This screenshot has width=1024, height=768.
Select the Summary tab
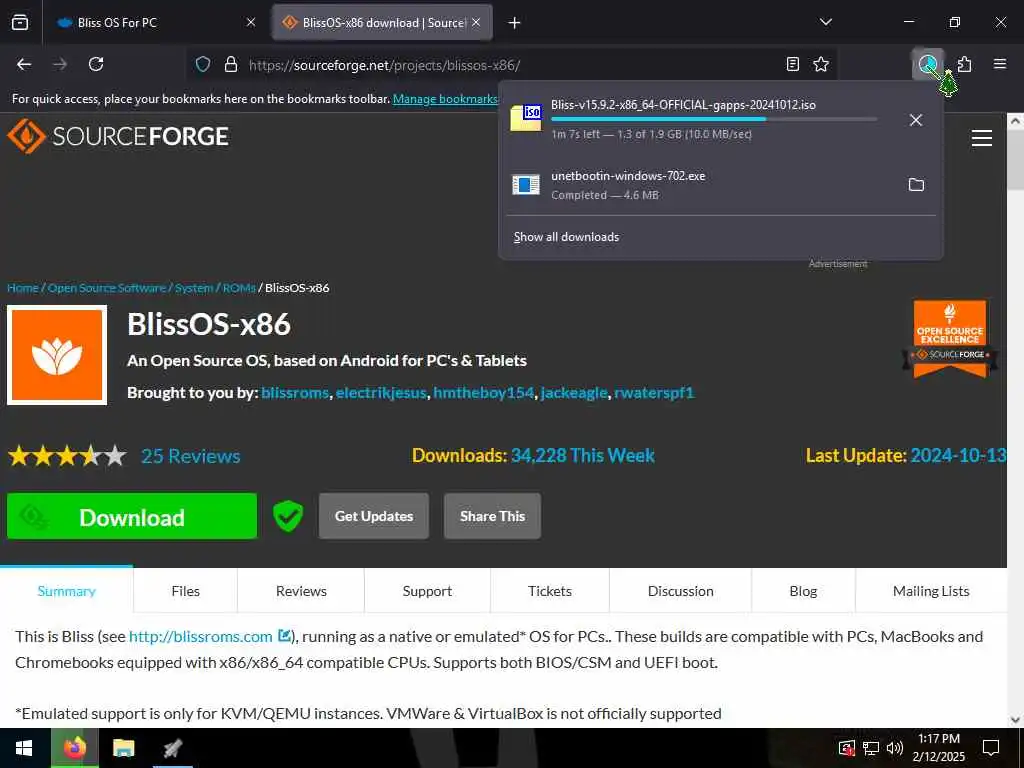tap(67, 591)
